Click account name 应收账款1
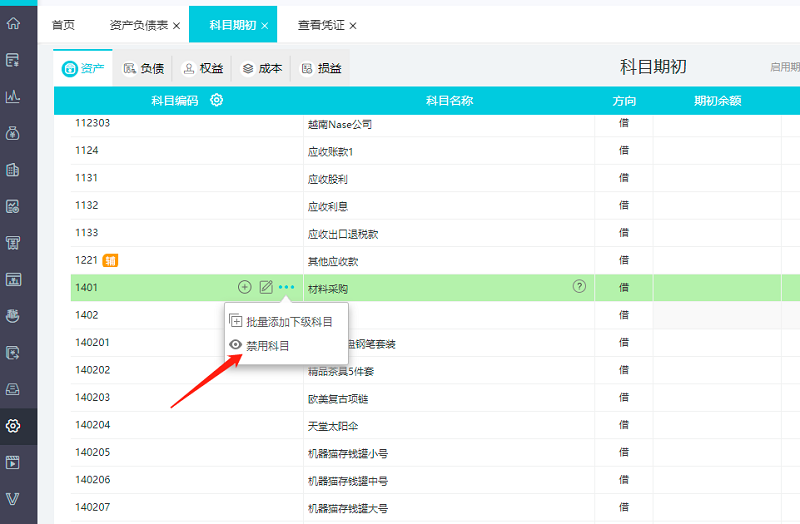The width and height of the screenshot is (800, 524). click(330, 152)
